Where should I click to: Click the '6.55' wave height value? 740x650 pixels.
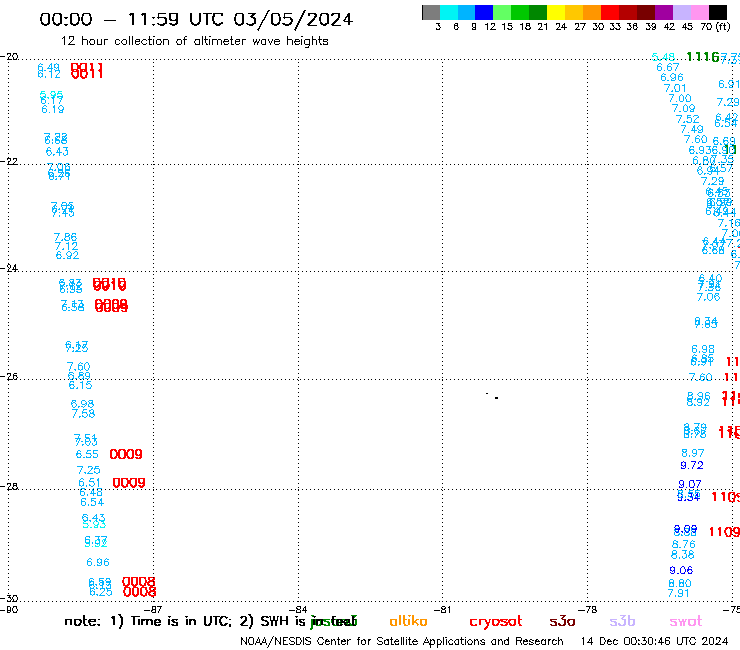pyautogui.click(x=87, y=455)
